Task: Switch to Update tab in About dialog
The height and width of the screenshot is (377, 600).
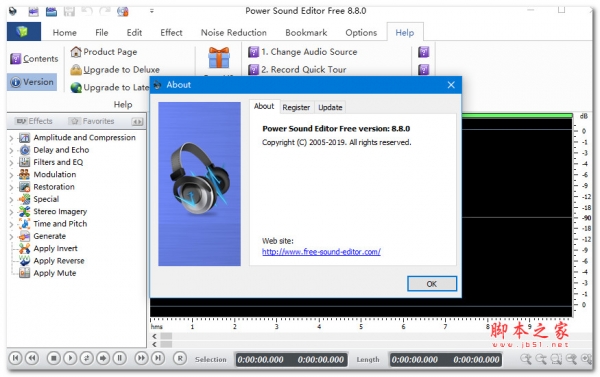Action: tap(330, 108)
